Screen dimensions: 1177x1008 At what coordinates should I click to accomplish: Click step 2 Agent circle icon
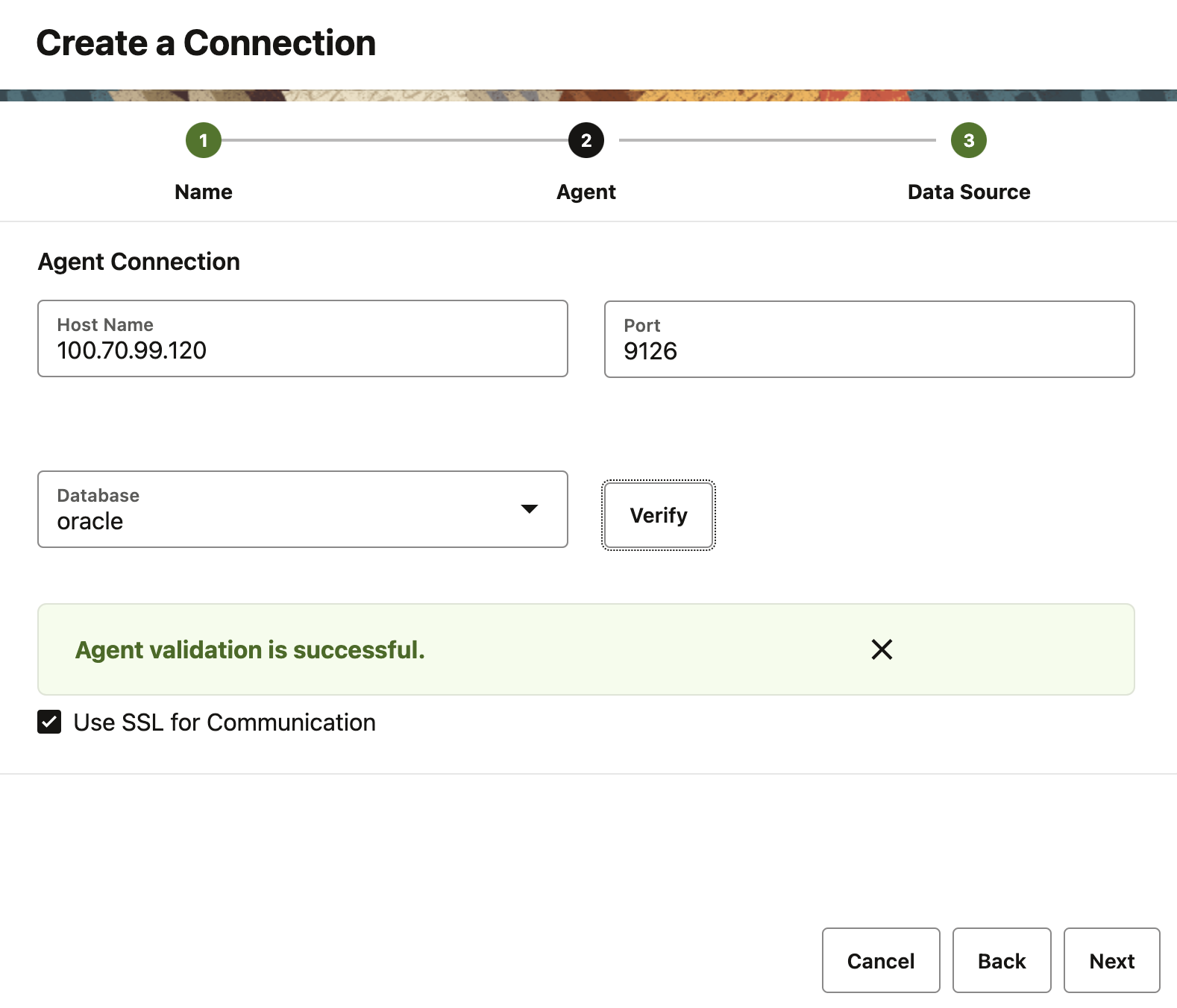point(586,140)
